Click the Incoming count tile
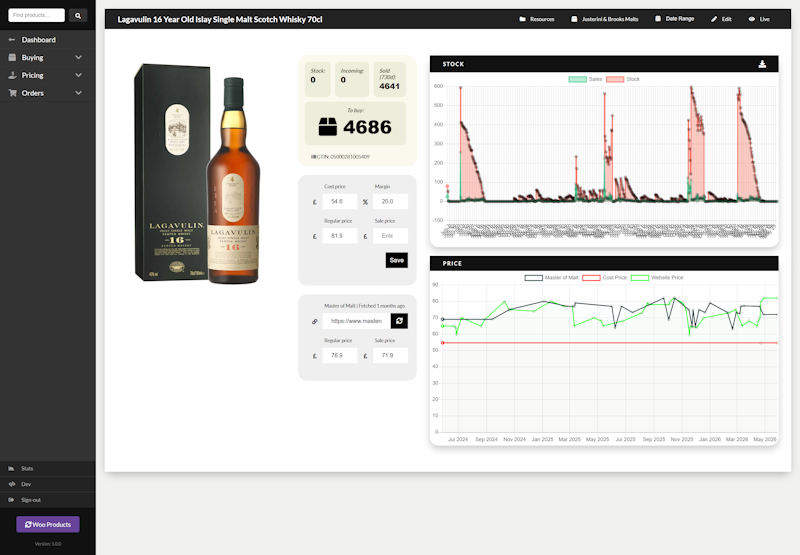Viewport: 800px width, 555px height. click(352, 79)
